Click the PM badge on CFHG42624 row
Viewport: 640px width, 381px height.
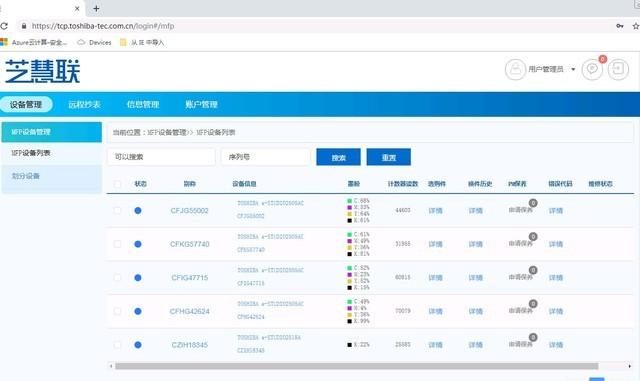click(x=533, y=303)
